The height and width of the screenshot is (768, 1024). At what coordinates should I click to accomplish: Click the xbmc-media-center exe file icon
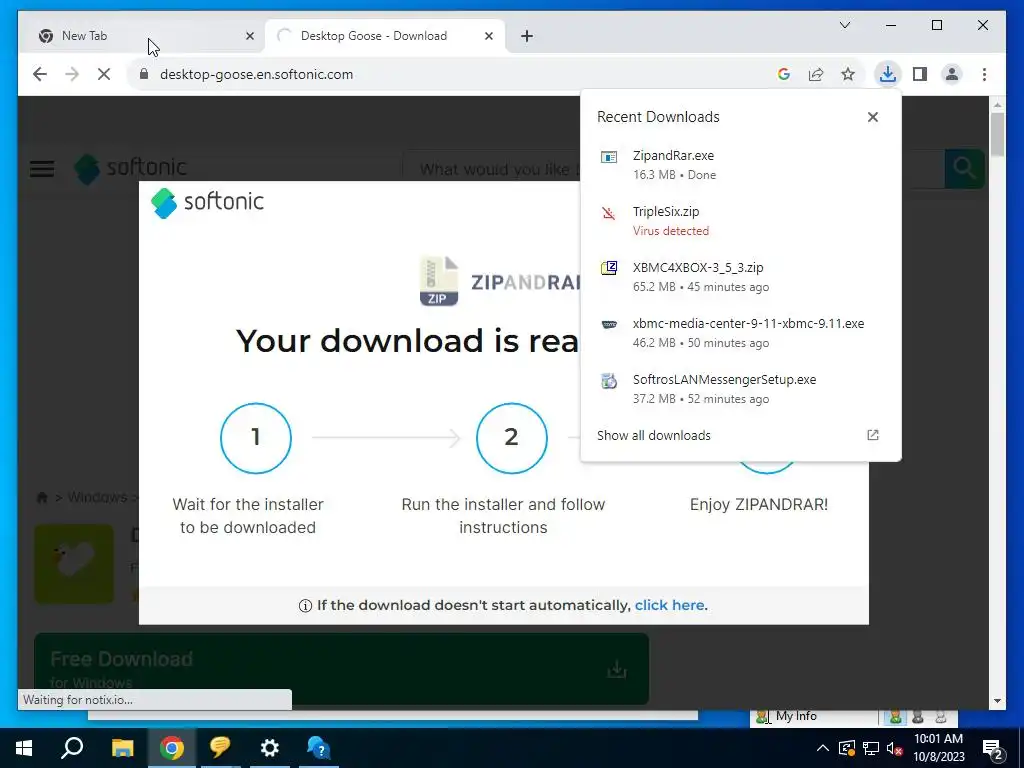coord(609,324)
